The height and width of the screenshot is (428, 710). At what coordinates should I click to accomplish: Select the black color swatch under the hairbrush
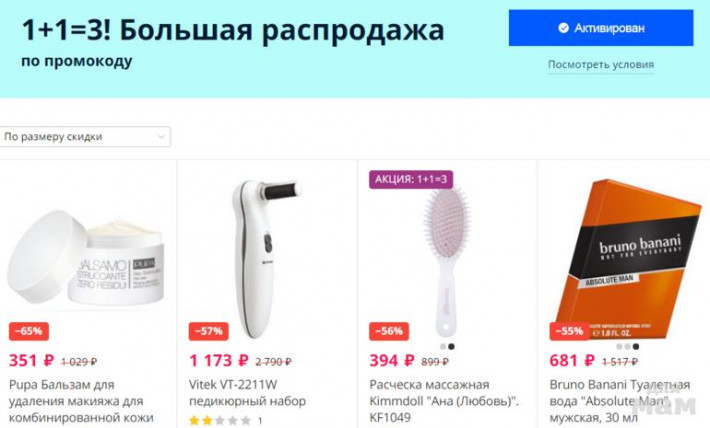[451, 346]
